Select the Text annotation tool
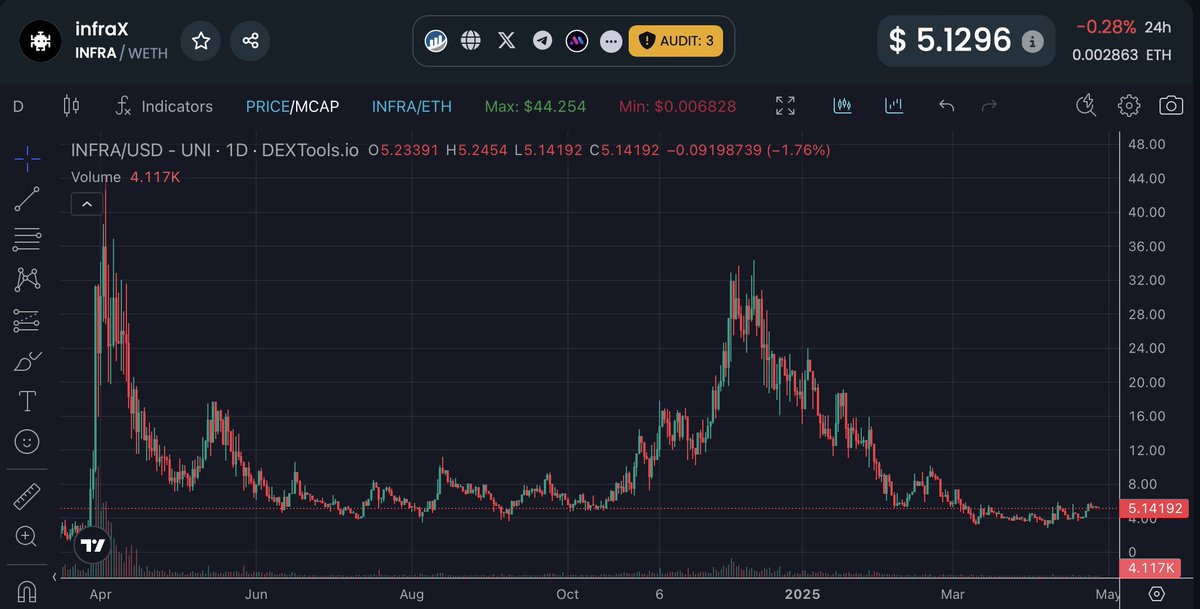This screenshot has width=1200, height=609. [x=27, y=402]
